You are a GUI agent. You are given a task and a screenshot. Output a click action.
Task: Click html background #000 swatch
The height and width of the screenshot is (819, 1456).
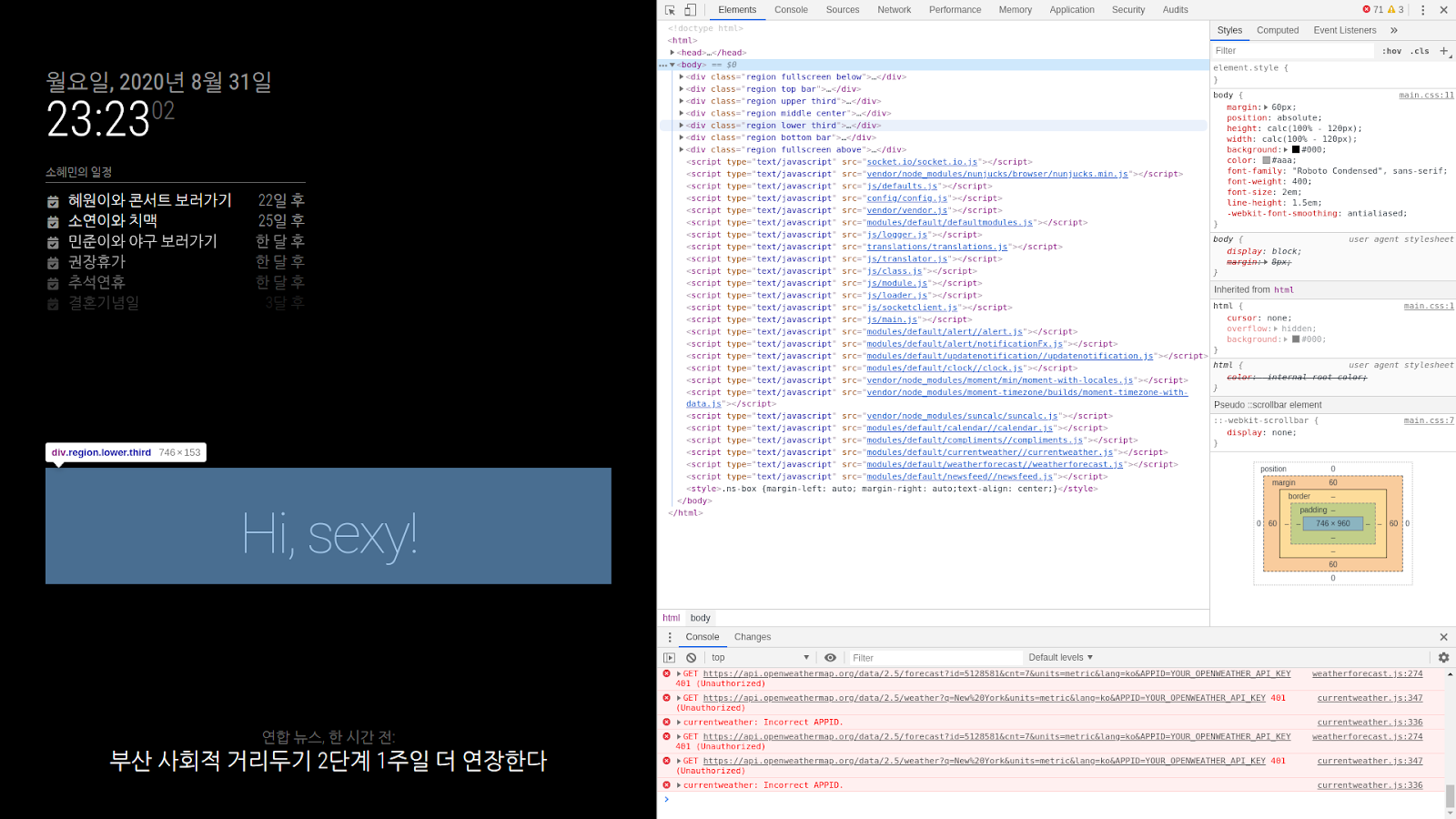click(x=1296, y=339)
